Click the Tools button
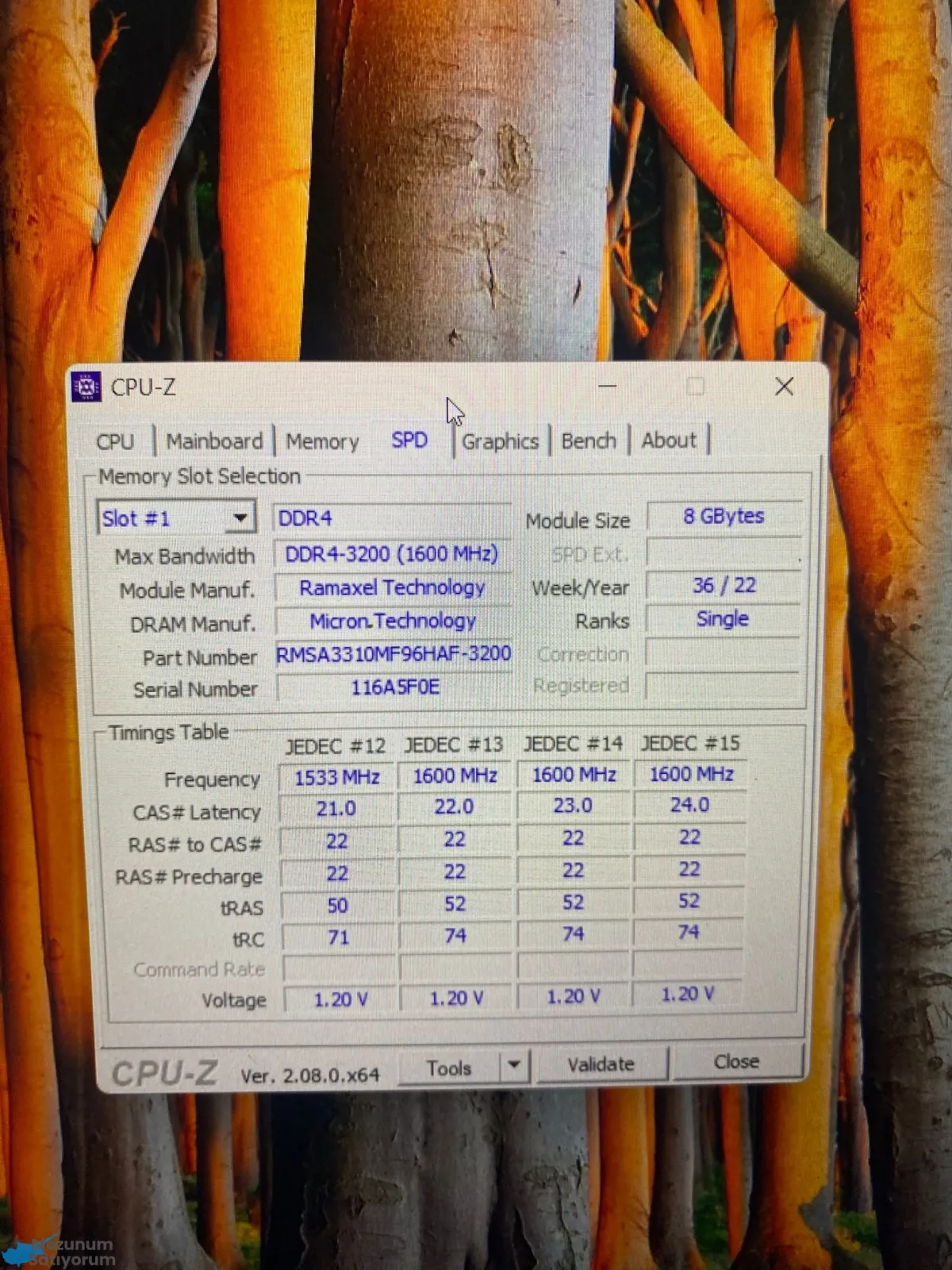Screen dimensions: 952x1270 click(x=449, y=1068)
